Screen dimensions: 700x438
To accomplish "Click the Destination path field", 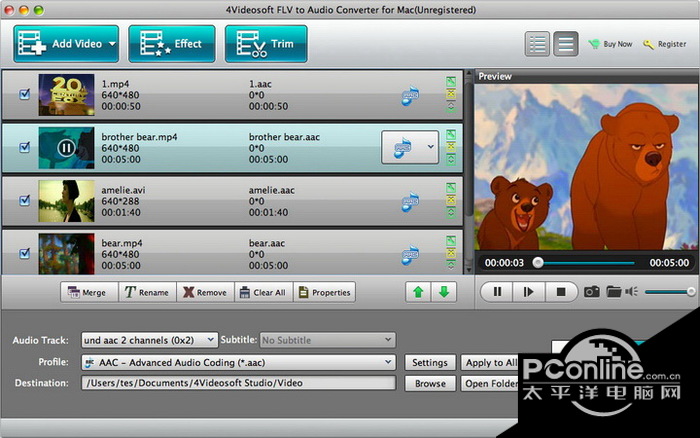I will click(238, 383).
